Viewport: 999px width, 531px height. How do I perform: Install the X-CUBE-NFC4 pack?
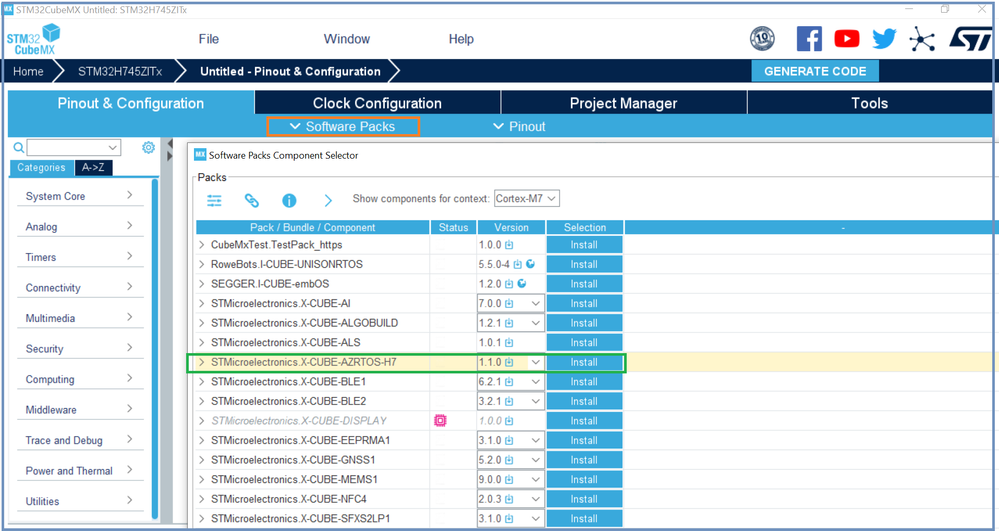(x=584, y=499)
